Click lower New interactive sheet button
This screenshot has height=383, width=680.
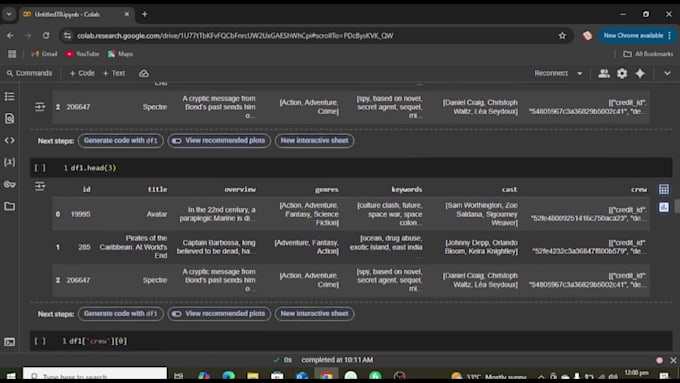tap(314, 314)
